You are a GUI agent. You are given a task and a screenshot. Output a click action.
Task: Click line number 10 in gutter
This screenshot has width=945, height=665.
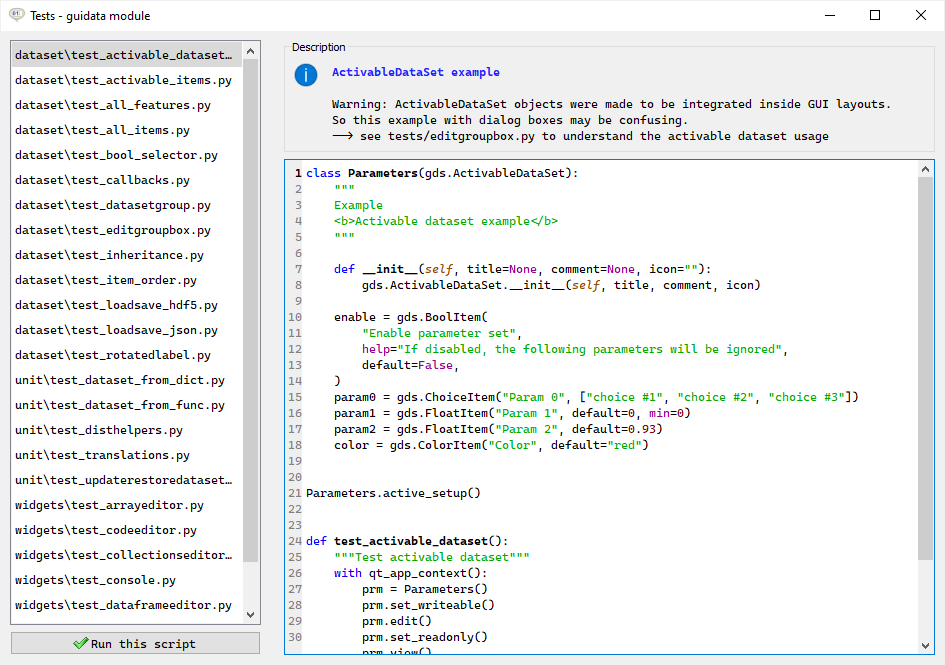coord(295,317)
